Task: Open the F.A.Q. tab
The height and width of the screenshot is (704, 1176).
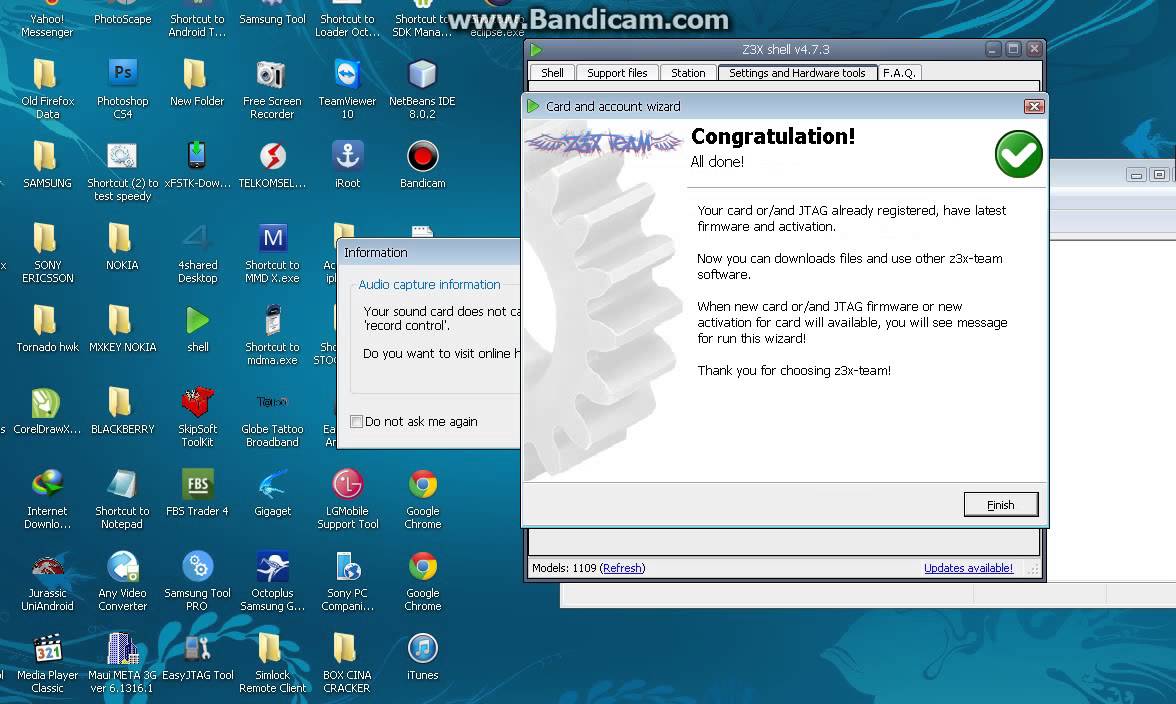Action: (899, 73)
